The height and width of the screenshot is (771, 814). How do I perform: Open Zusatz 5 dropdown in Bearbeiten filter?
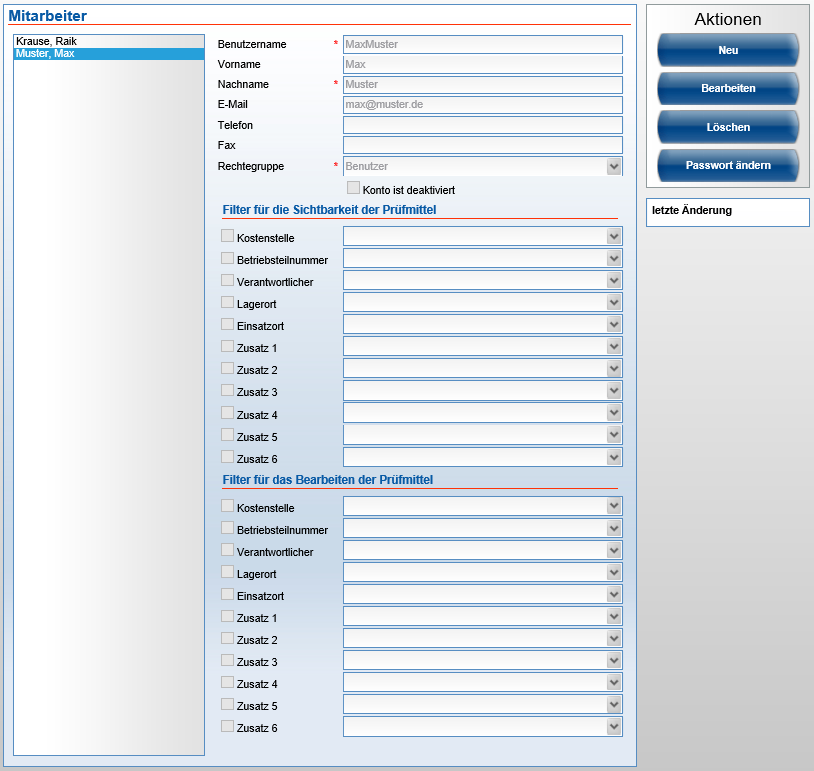[x=483, y=705]
